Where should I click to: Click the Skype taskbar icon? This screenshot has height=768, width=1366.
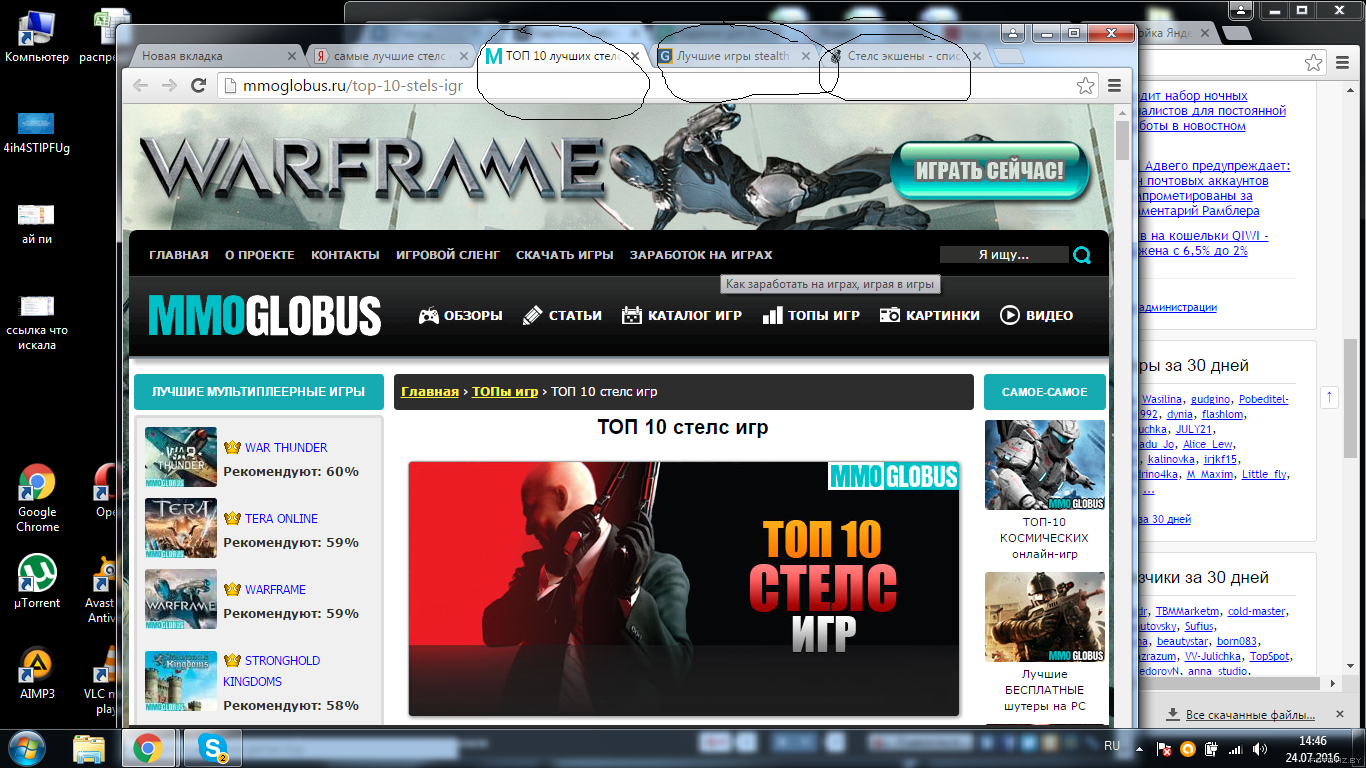click(x=213, y=747)
